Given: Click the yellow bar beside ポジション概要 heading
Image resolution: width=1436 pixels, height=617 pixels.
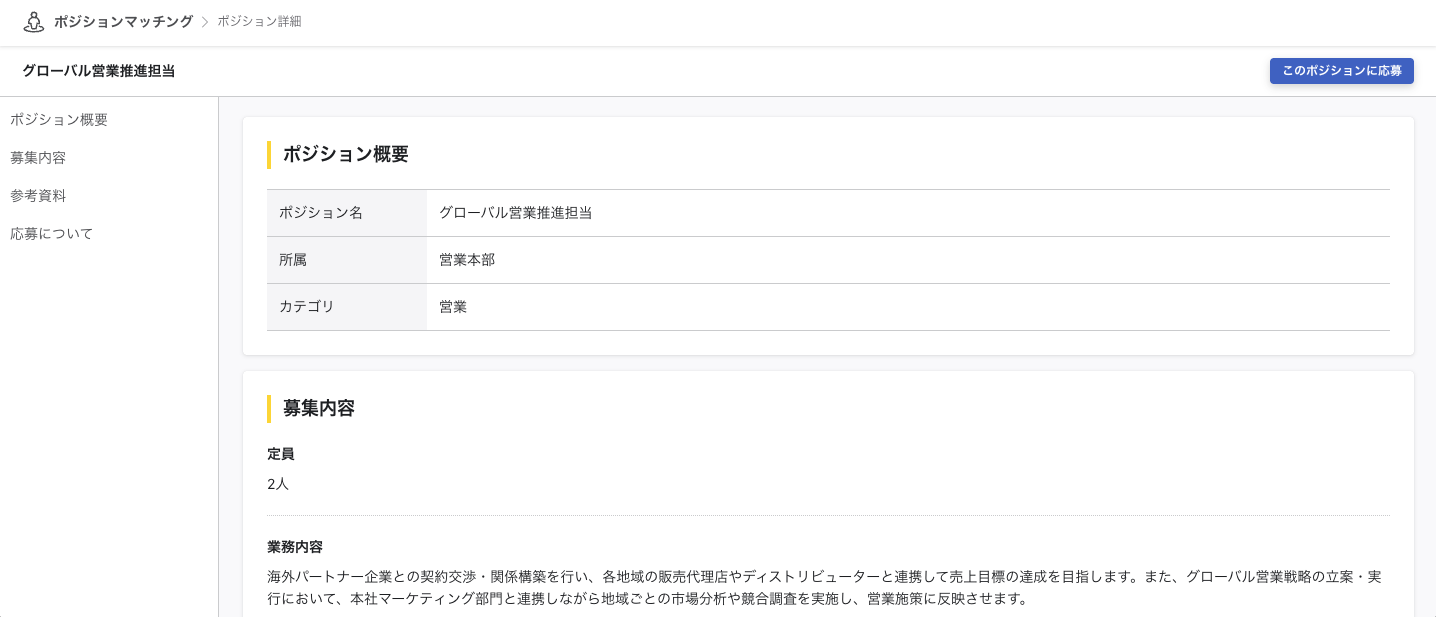Looking at the screenshot, I should coord(268,155).
